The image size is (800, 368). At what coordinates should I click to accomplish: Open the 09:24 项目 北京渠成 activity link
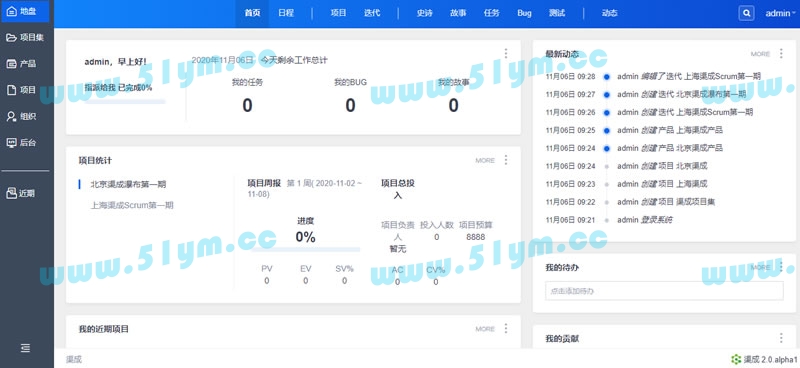pyautogui.click(x=691, y=166)
